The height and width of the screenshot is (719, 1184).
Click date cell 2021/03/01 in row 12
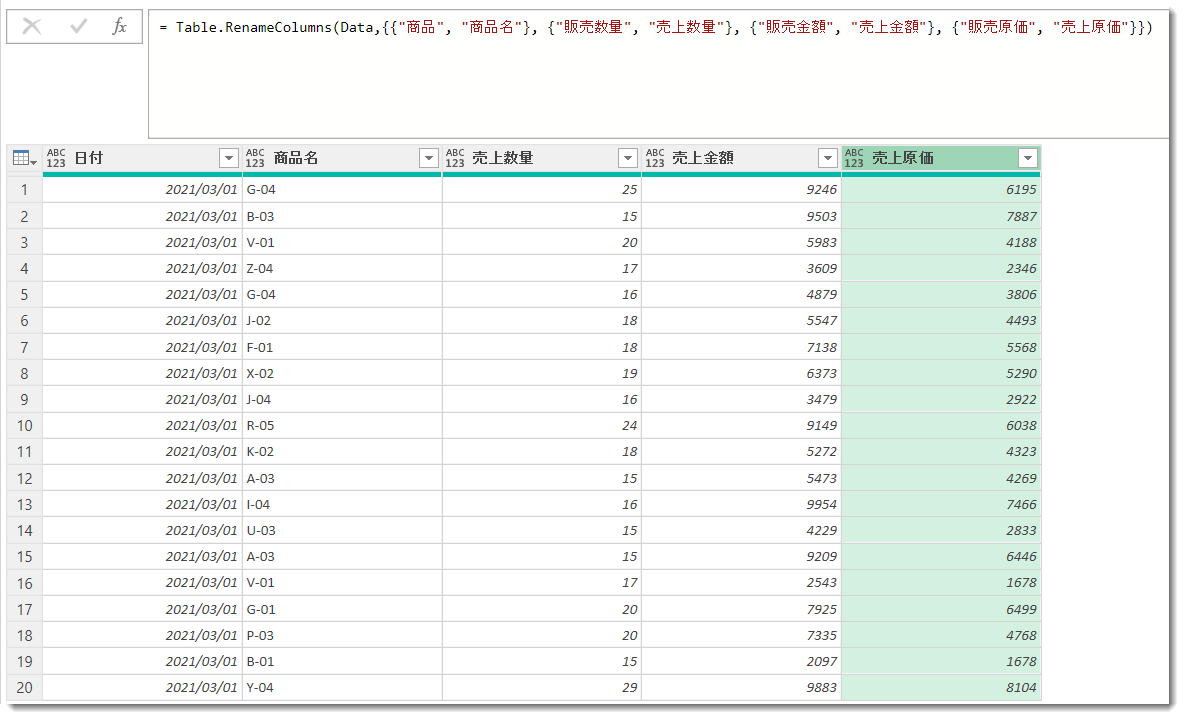pos(142,478)
